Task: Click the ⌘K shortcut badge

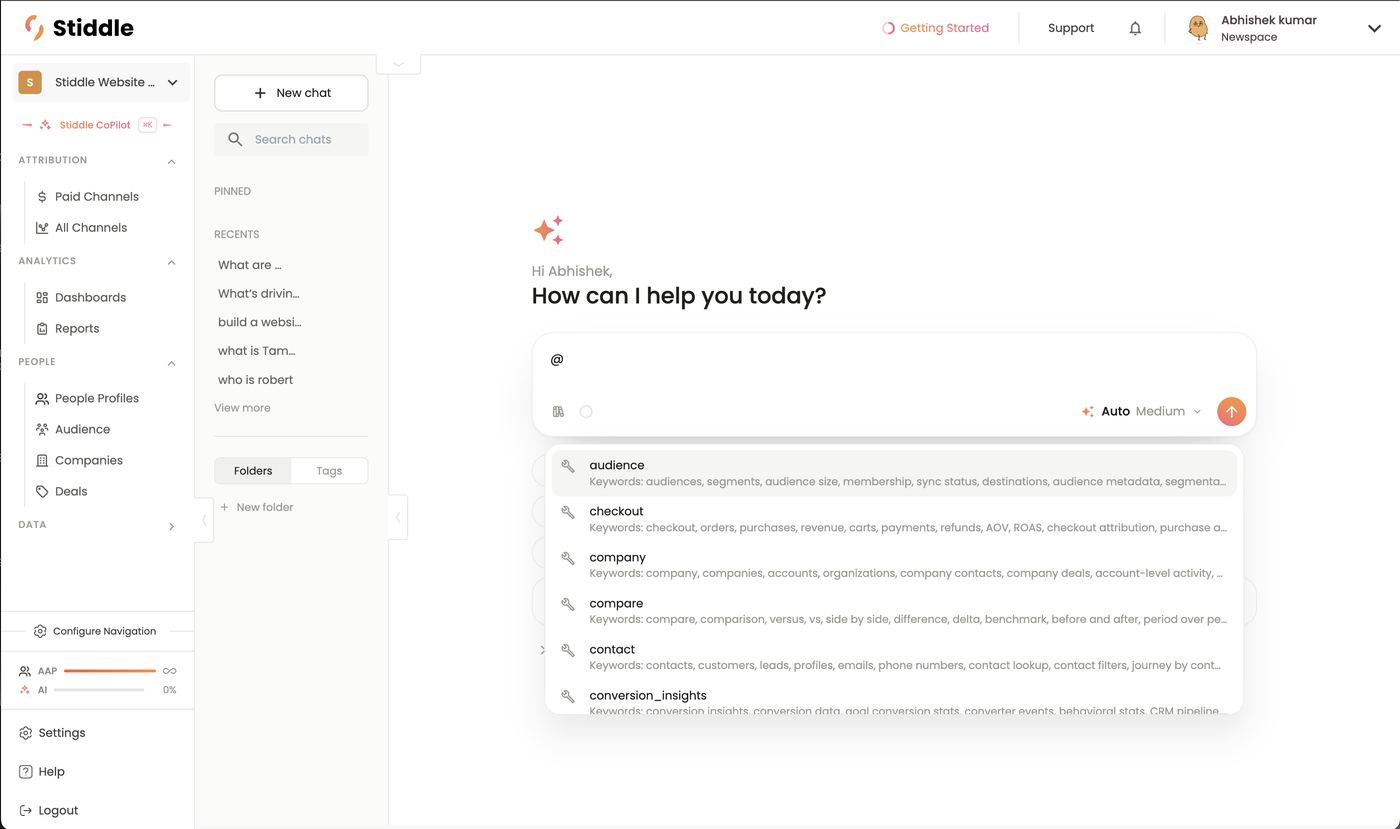Action: pyautogui.click(x=147, y=125)
